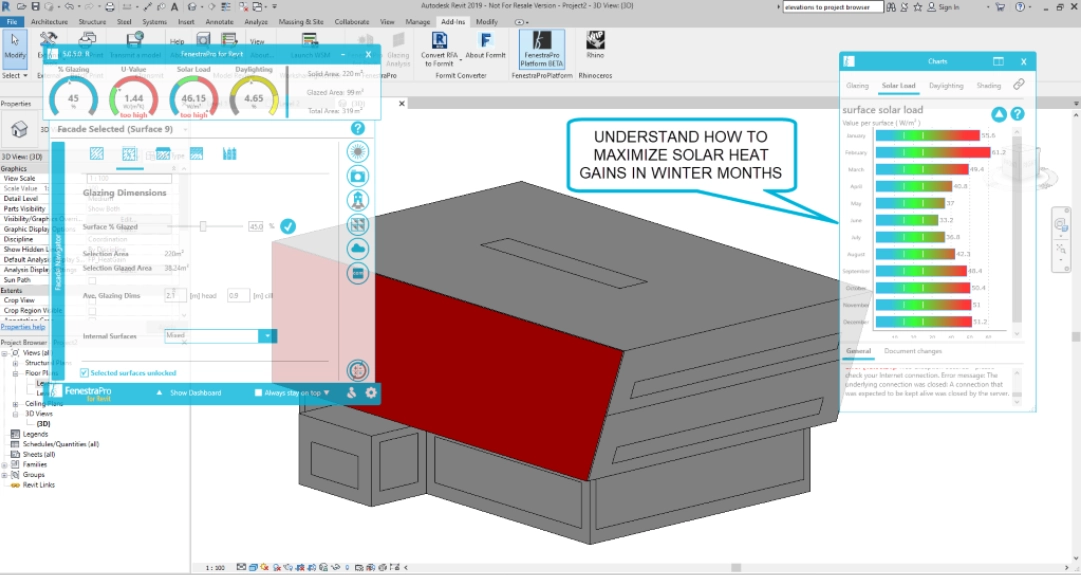Collapse the 3D Views tree node

click(x=15, y=414)
